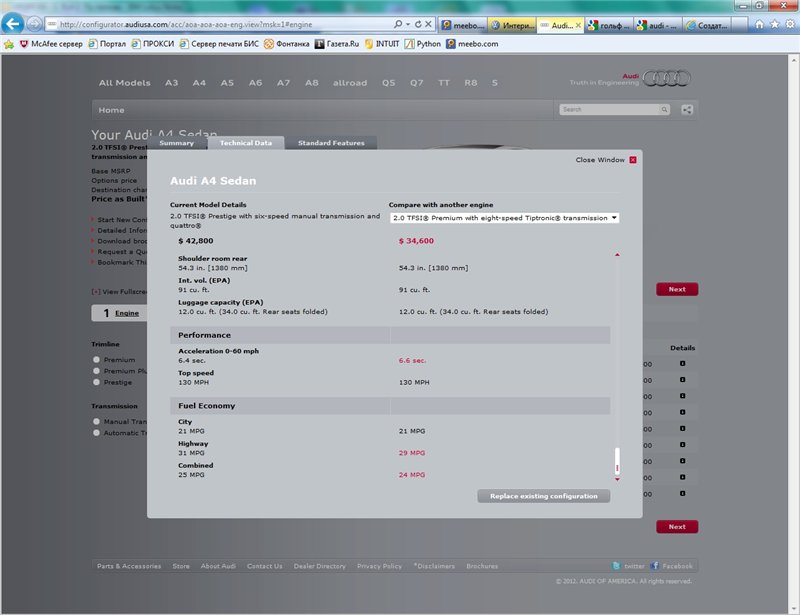Open the Q5 model menu
The width and height of the screenshot is (800, 615).
tap(389, 83)
